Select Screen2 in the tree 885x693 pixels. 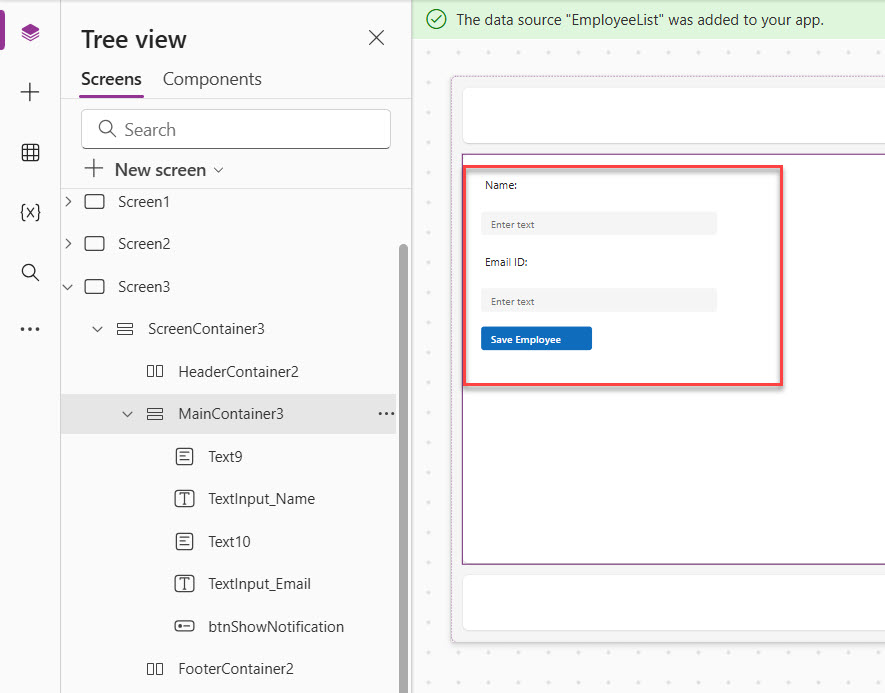tap(144, 244)
